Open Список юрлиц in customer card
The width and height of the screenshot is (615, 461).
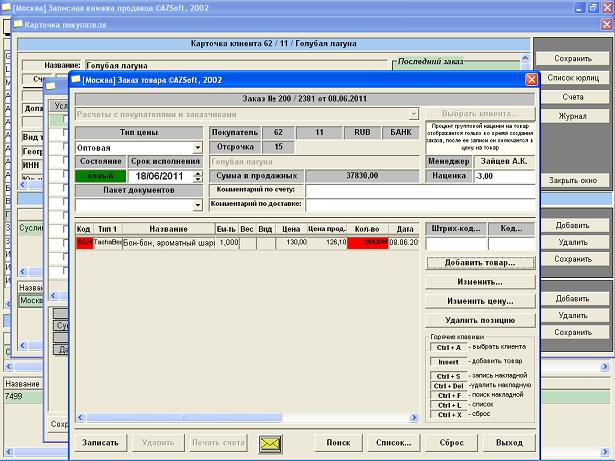tap(573, 78)
